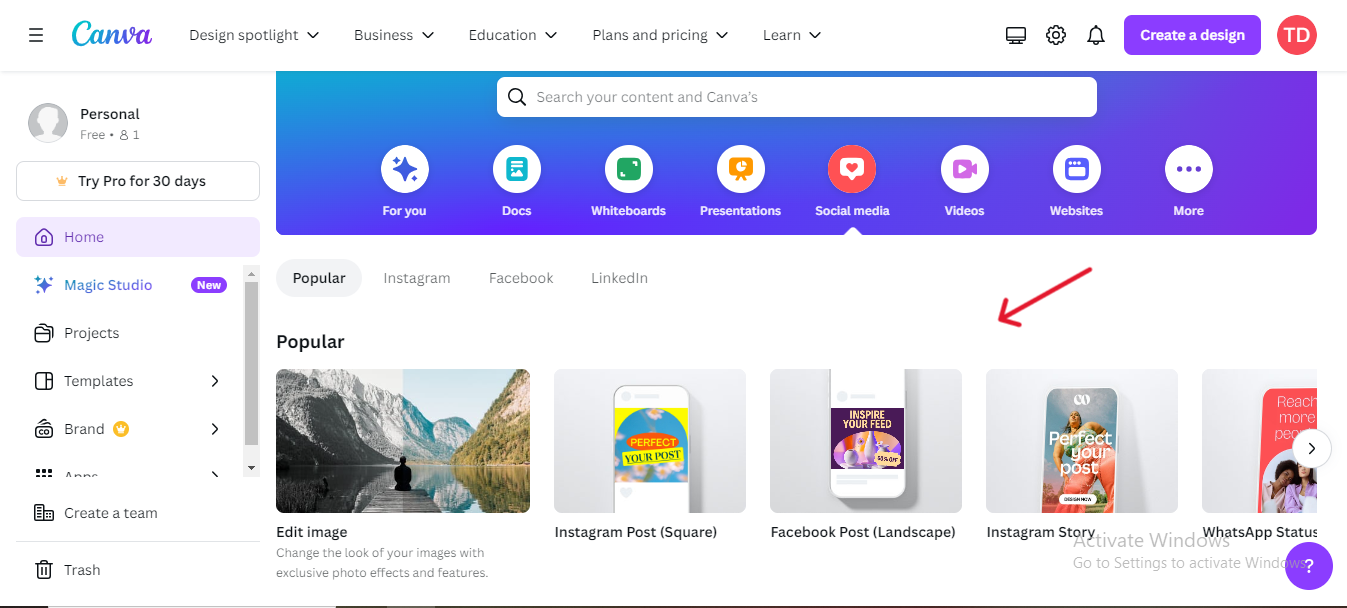
Task: Open the help question mark button
Action: (x=1309, y=566)
